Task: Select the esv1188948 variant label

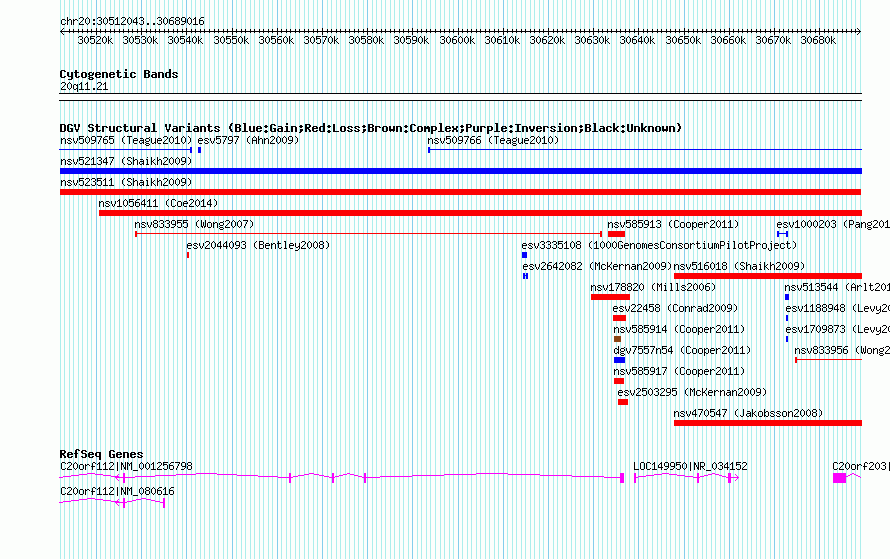Action: (x=837, y=308)
